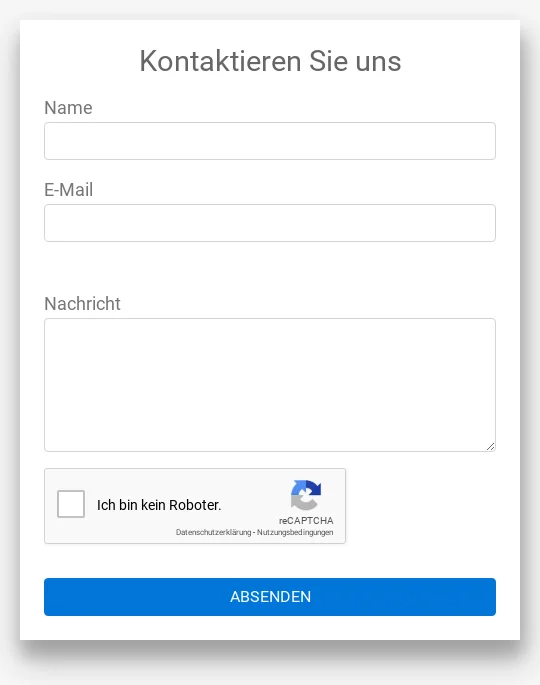Viewport: 540px width, 685px height.
Task: Click the 'Name' field label
Action: click(68, 108)
